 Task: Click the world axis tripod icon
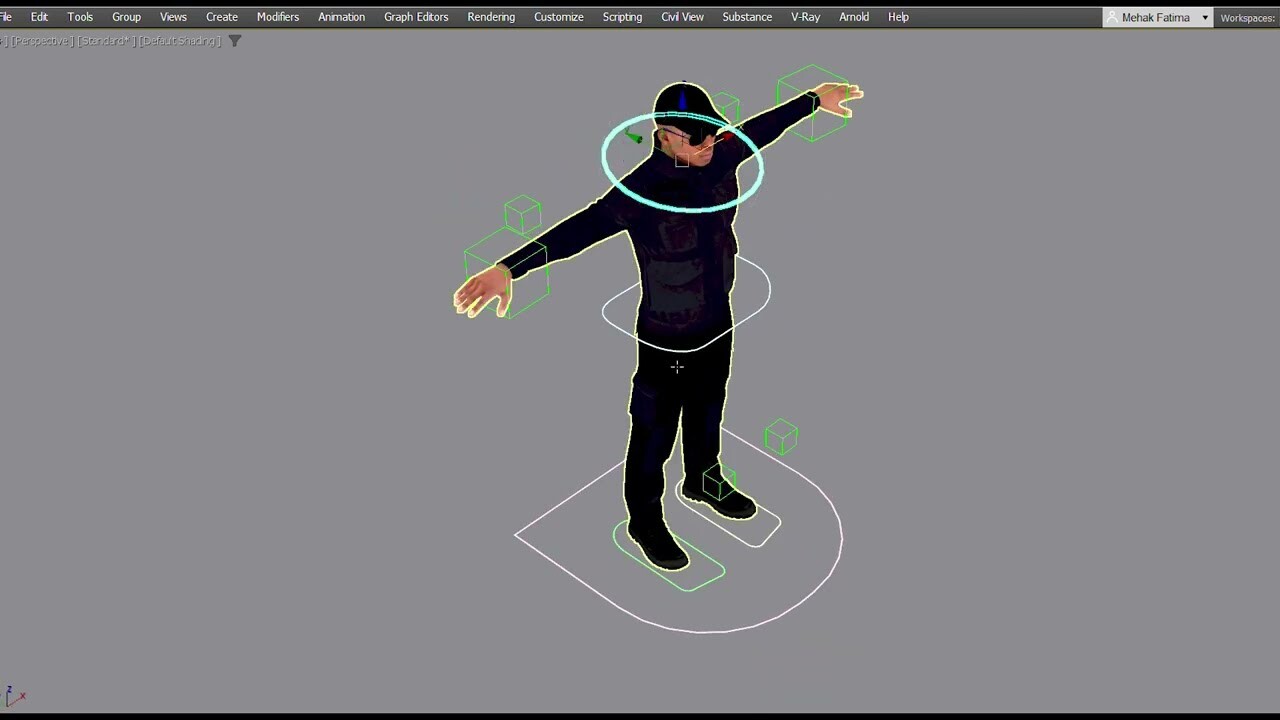tap(15, 697)
